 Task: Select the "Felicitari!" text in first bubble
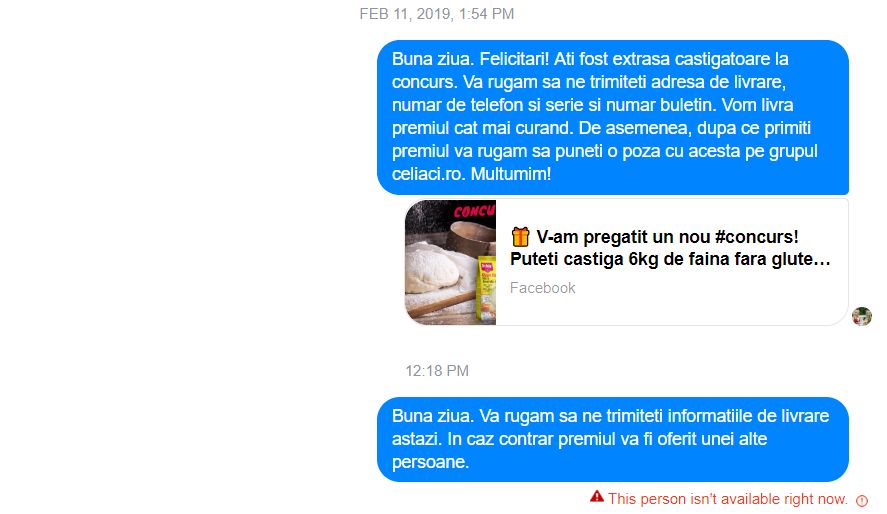click(514, 59)
